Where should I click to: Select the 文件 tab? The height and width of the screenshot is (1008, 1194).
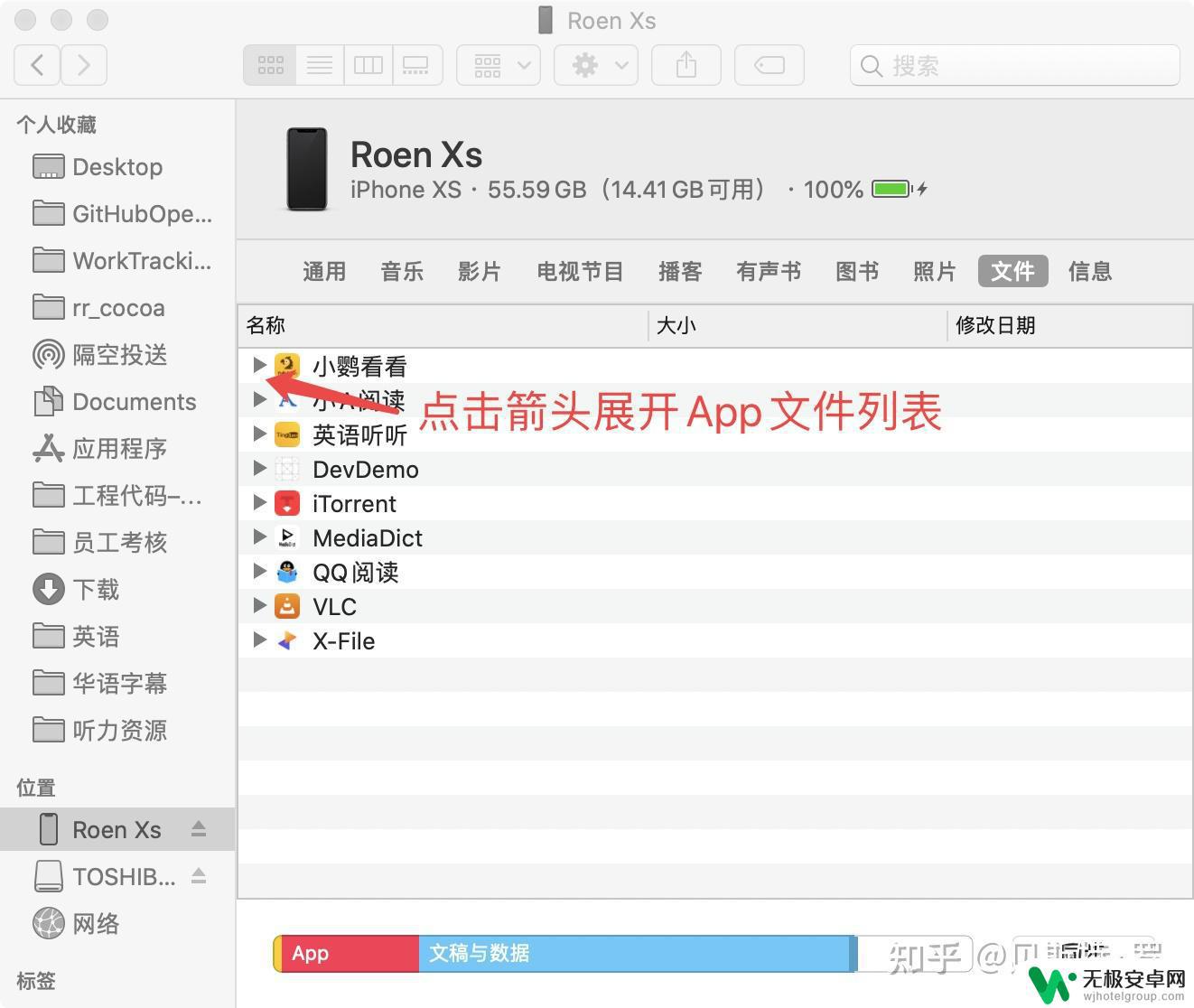pyautogui.click(x=1012, y=271)
